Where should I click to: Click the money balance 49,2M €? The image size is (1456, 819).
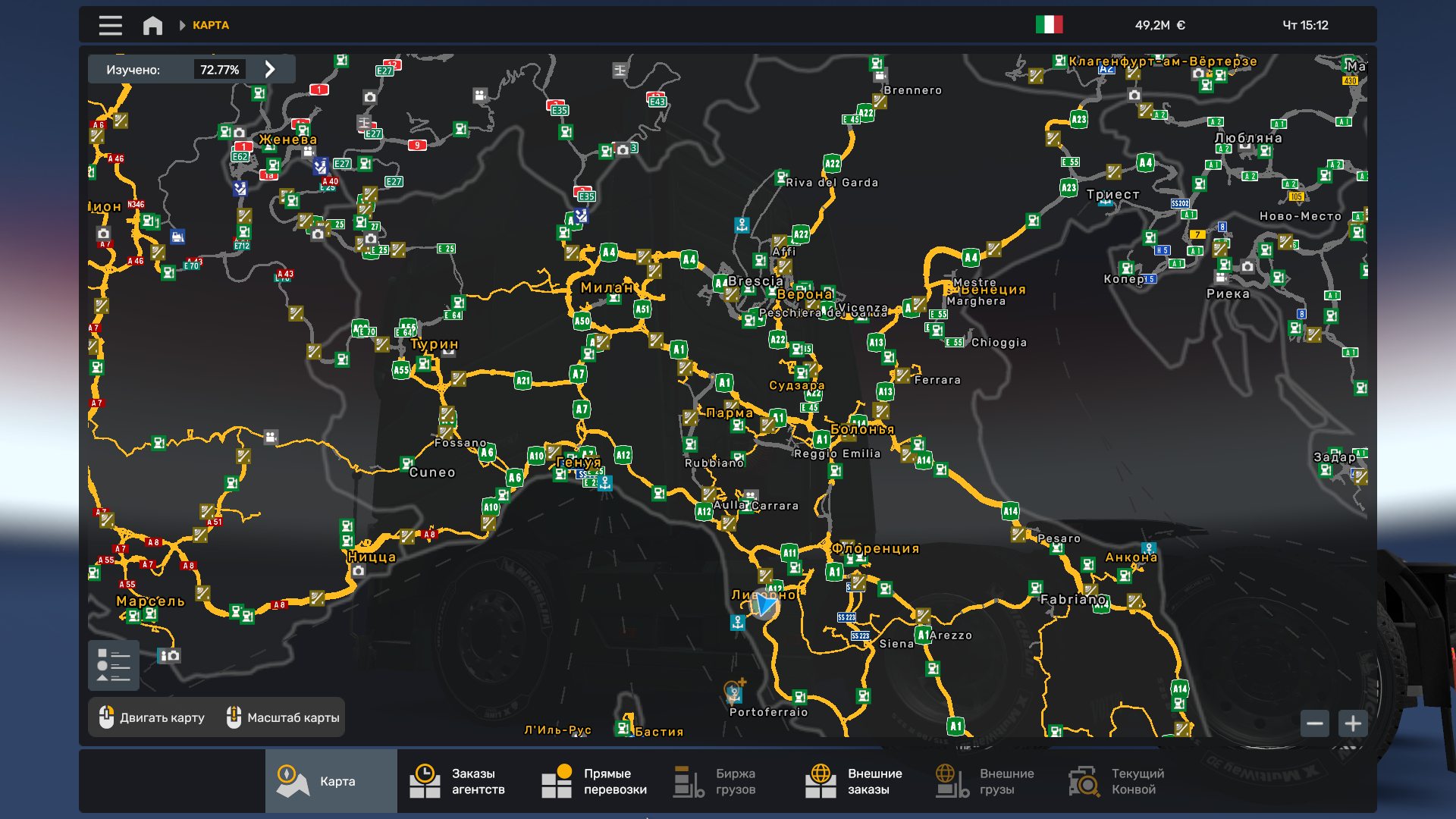click(1159, 25)
